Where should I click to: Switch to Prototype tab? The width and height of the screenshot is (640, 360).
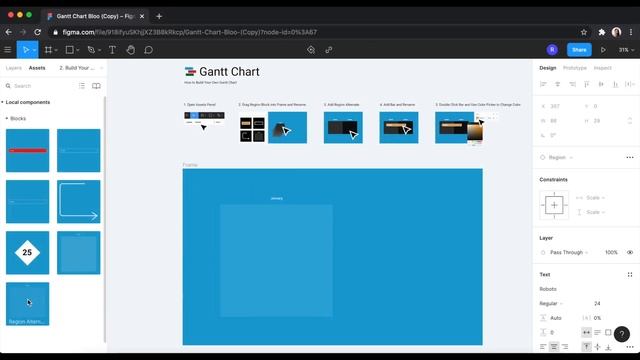pyautogui.click(x=575, y=68)
